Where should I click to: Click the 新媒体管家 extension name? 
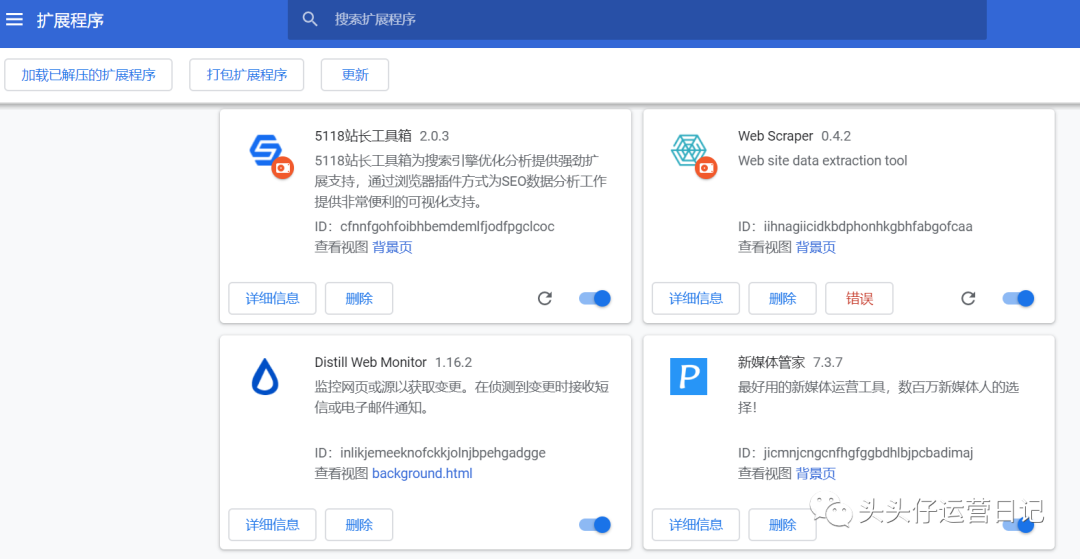tap(771, 362)
